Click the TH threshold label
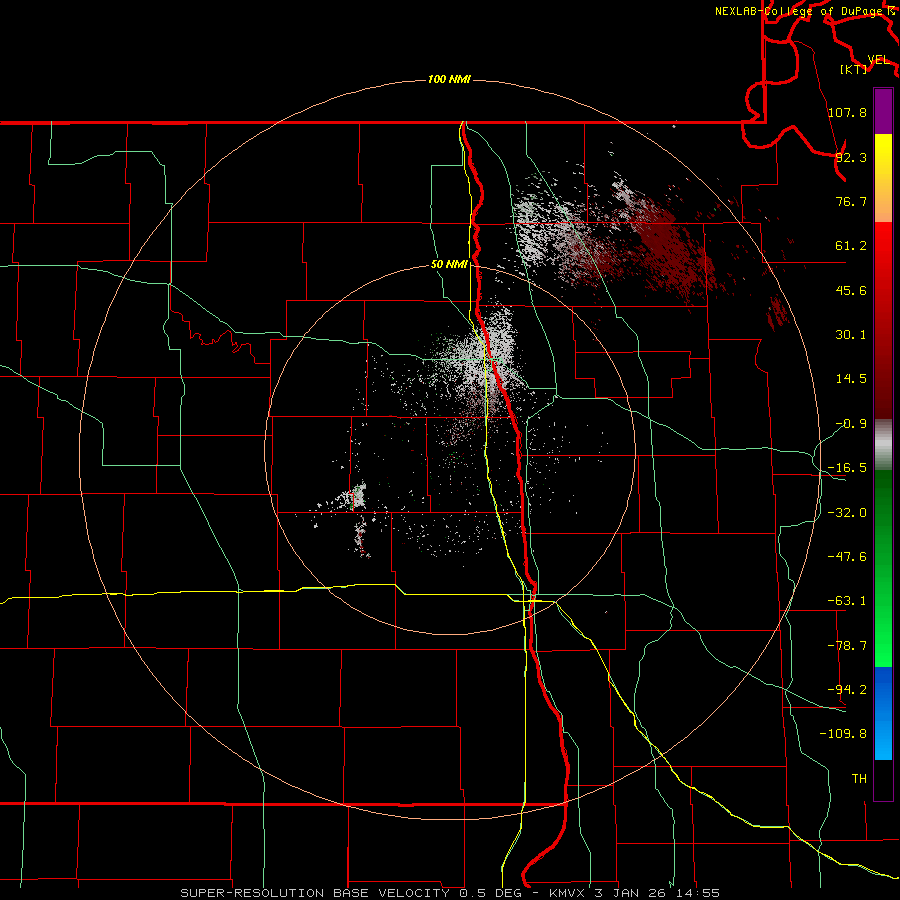900x900 pixels. [859, 778]
